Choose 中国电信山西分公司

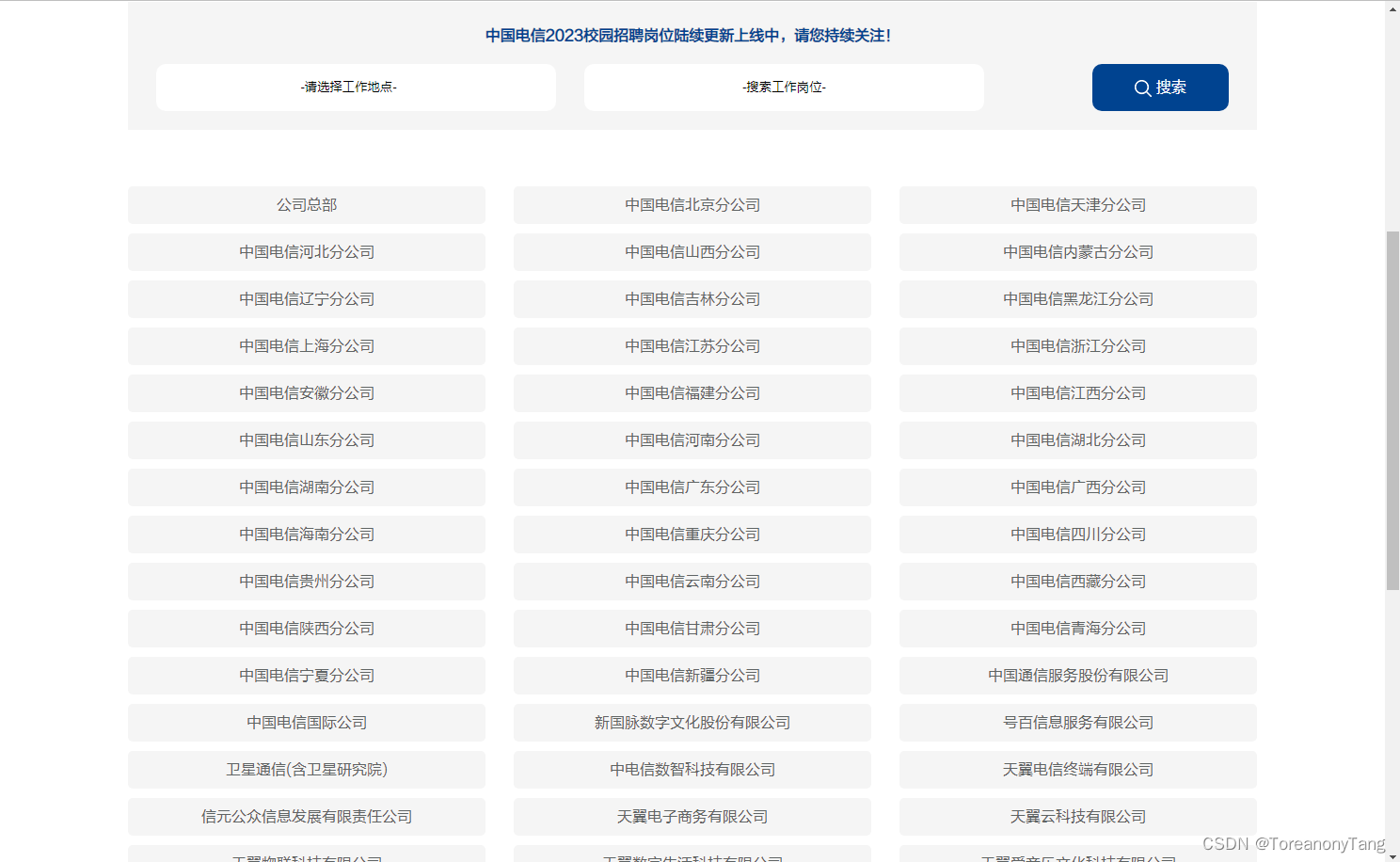click(x=692, y=252)
